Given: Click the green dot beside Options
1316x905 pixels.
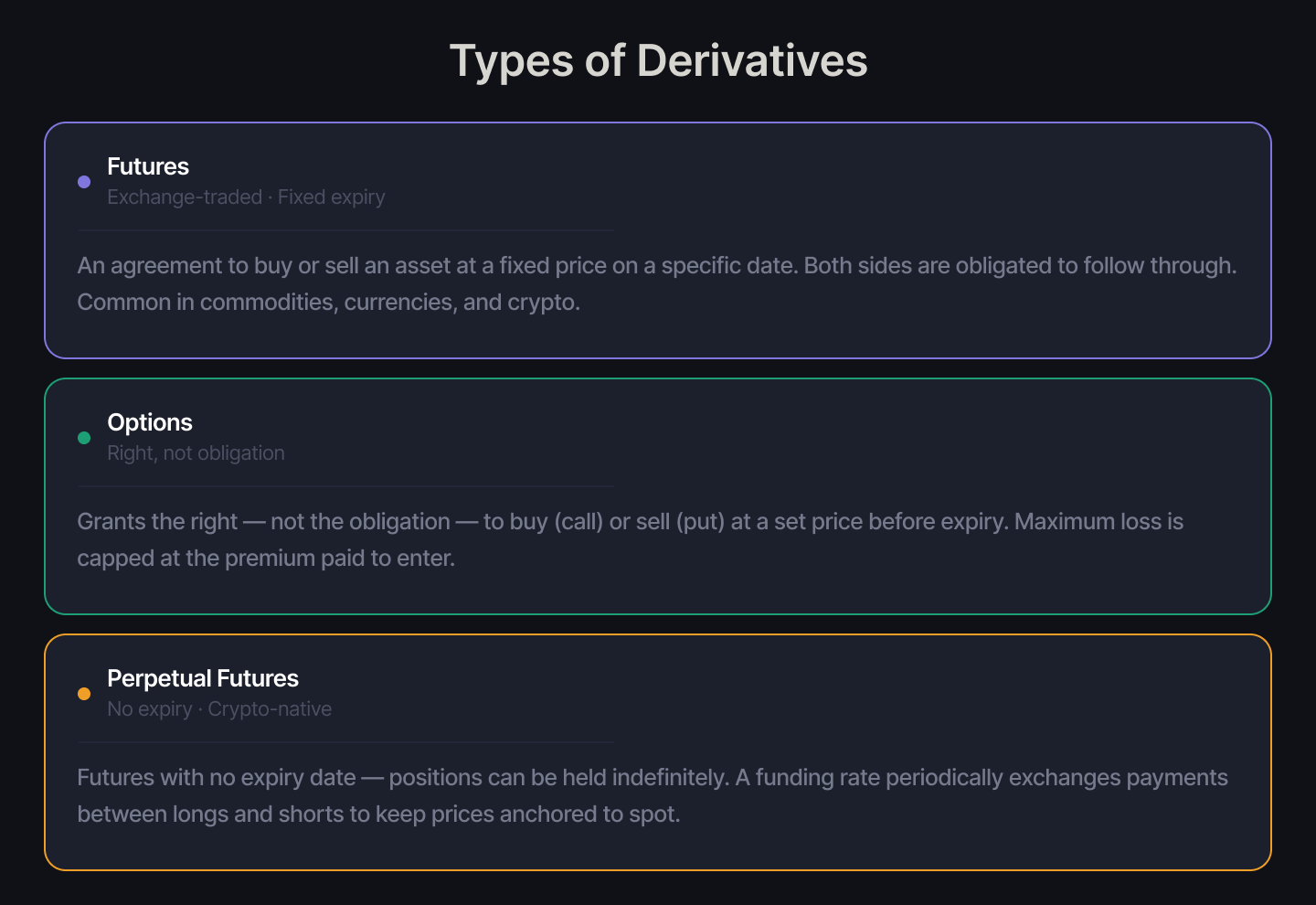Looking at the screenshot, I should [84, 438].
